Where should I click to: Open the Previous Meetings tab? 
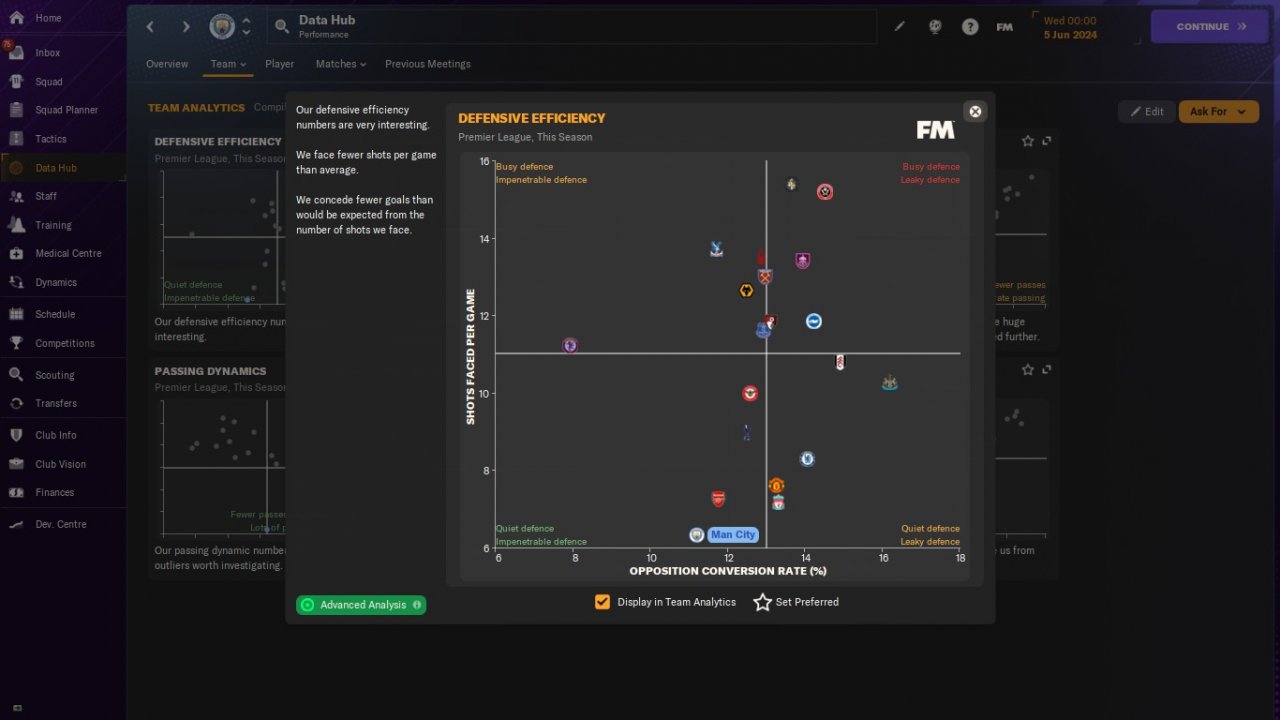[428, 64]
